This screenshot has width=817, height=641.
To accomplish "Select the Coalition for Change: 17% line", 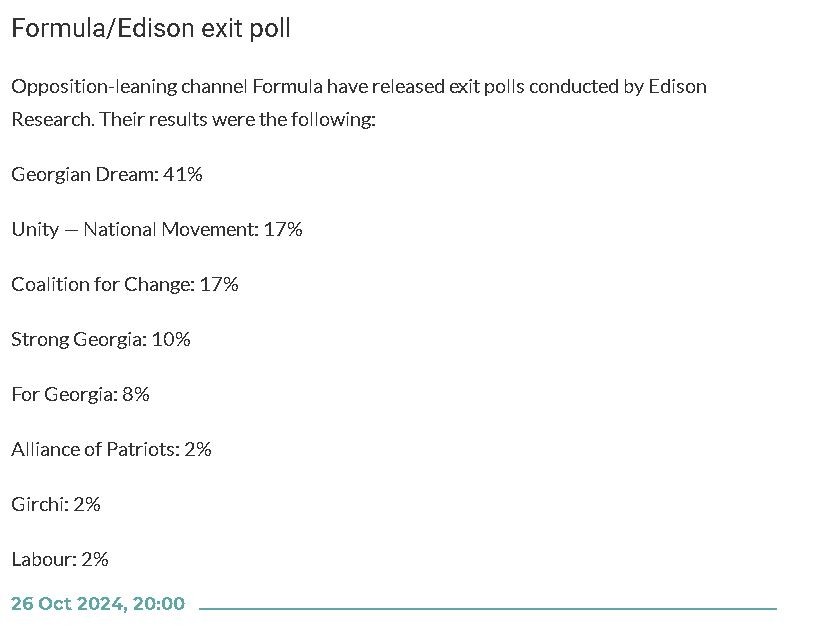I will pos(125,284).
